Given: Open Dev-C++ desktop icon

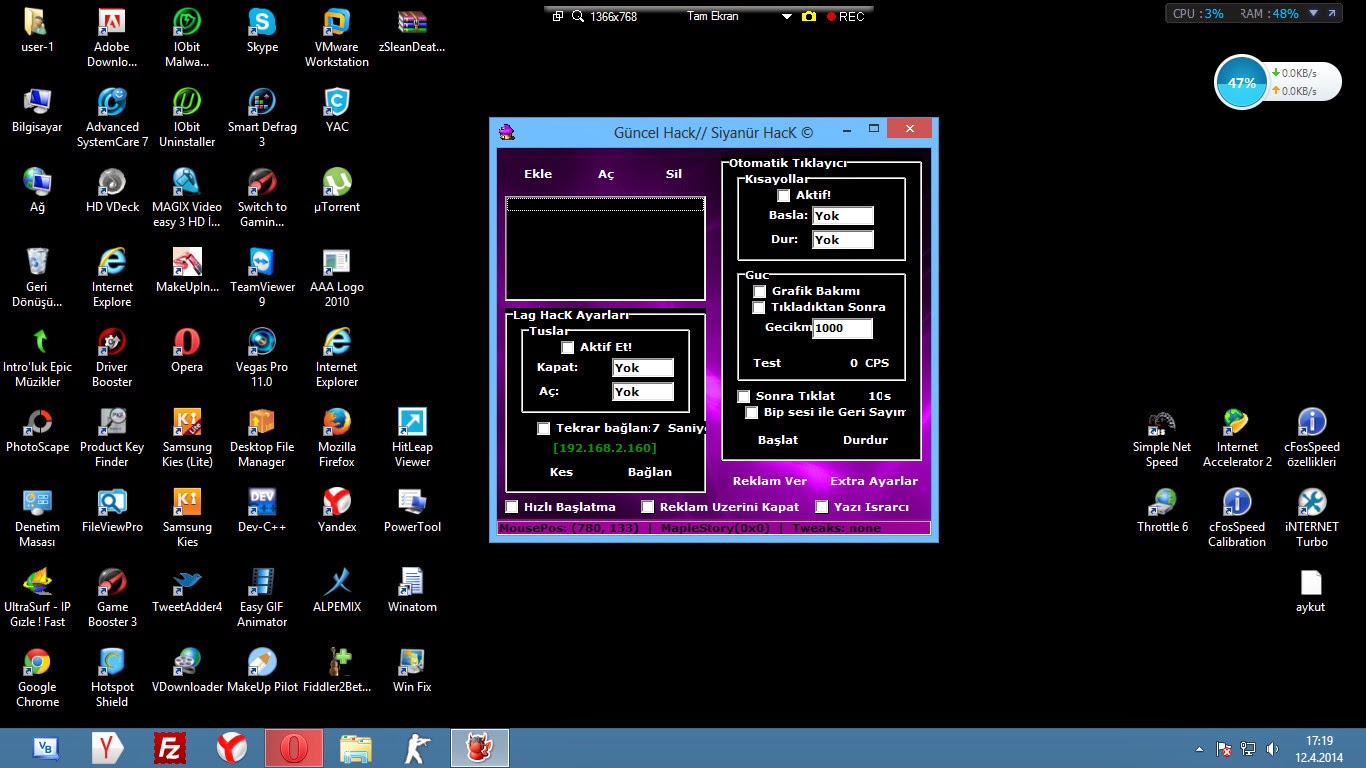Looking at the screenshot, I should point(262,510).
